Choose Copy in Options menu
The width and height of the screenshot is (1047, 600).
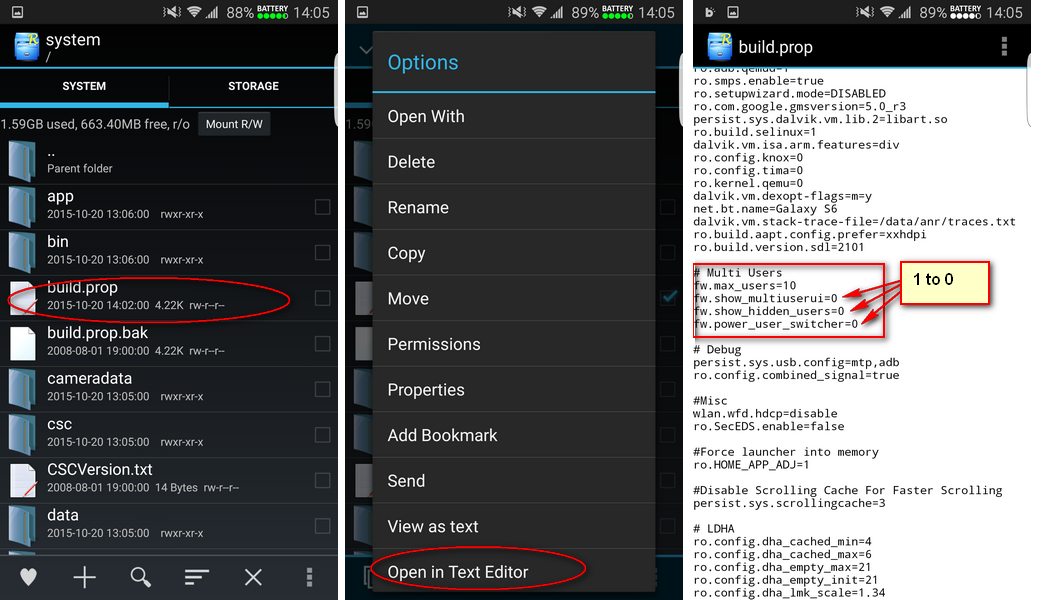[x=513, y=253]
